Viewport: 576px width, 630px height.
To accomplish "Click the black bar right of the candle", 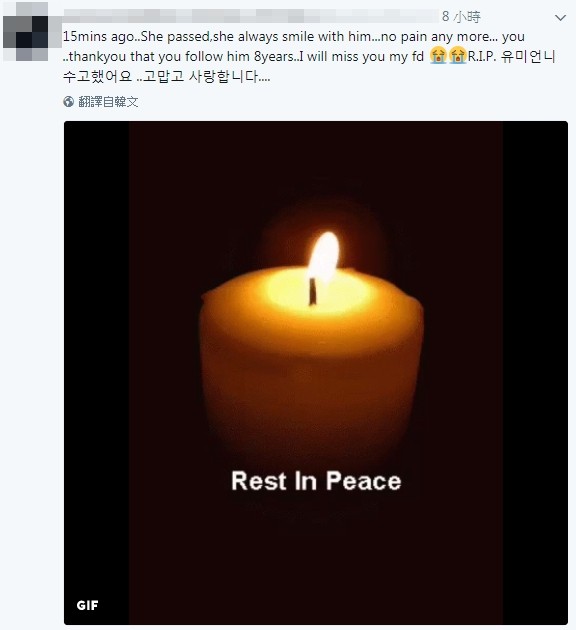I will 535,373.
